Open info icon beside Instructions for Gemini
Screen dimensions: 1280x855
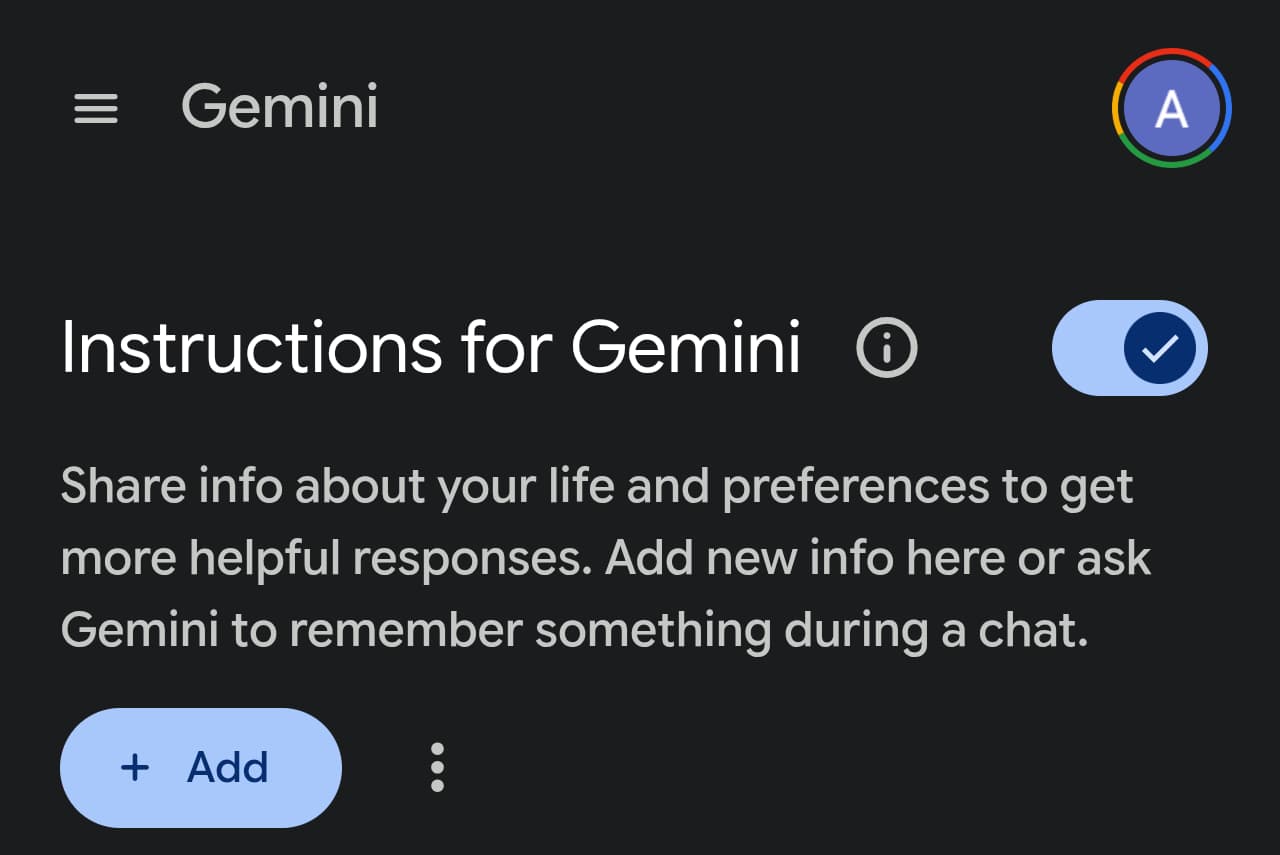coord(887,348)
